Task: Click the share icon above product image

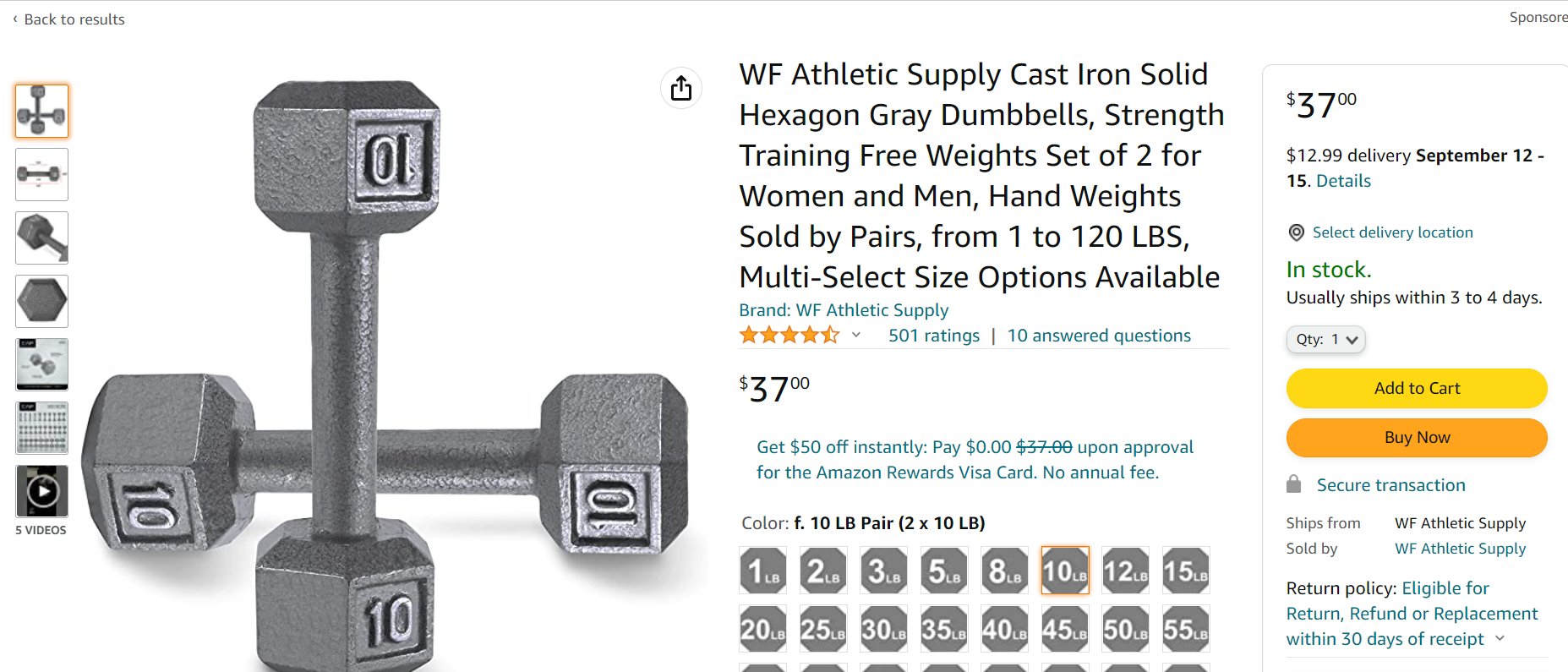Action: tap(681, 88)
